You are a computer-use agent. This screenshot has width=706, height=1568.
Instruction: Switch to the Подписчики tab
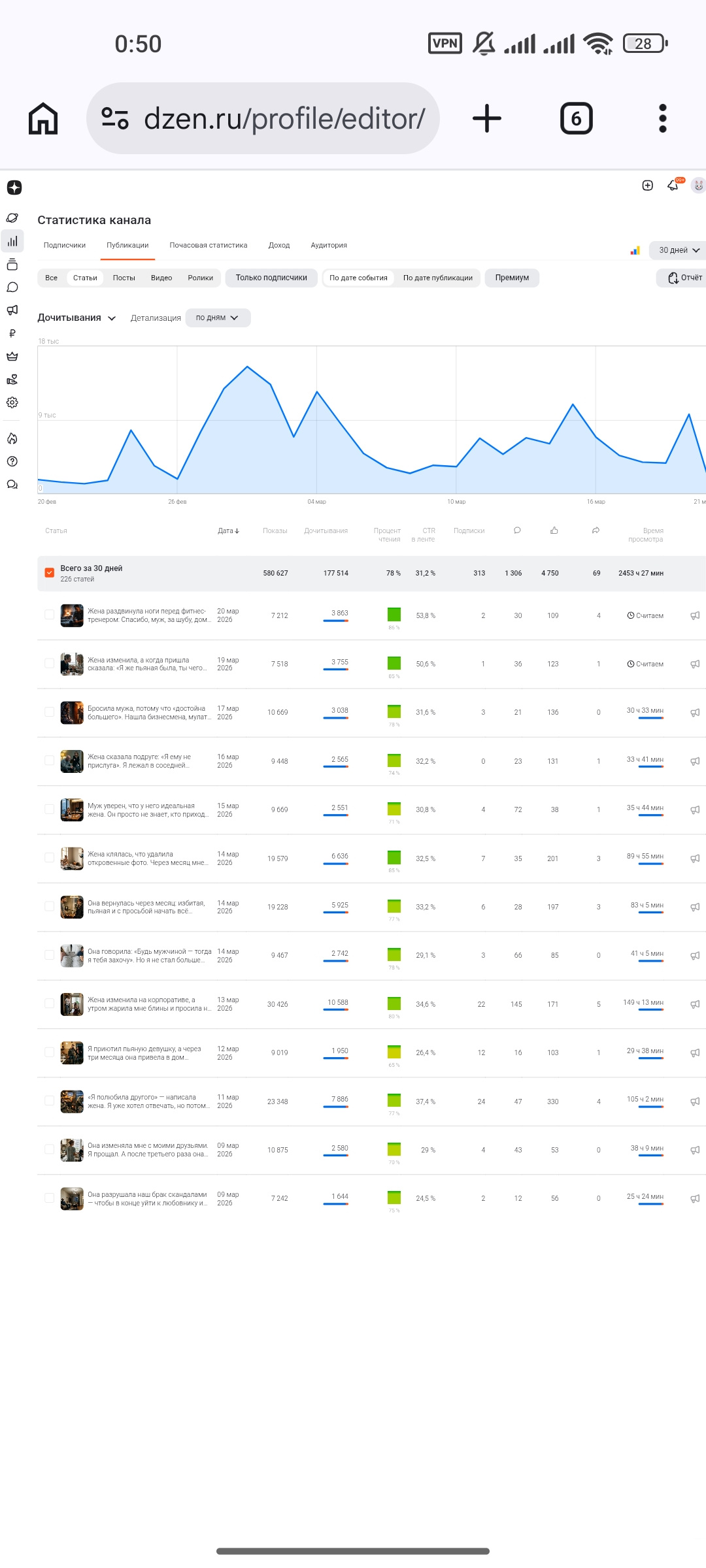click(65, 245)
